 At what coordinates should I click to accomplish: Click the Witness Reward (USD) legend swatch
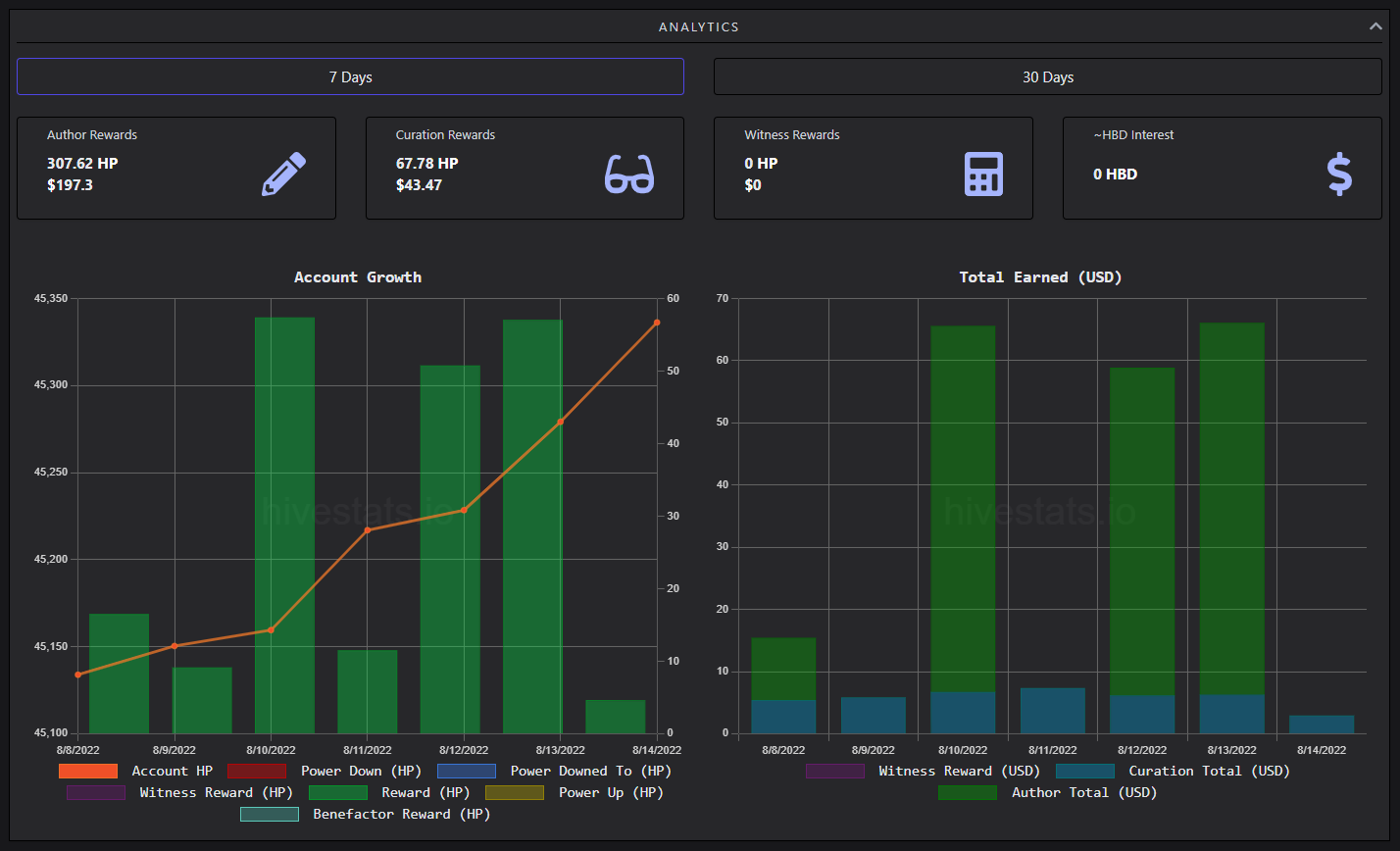click(x=835, y=772)
